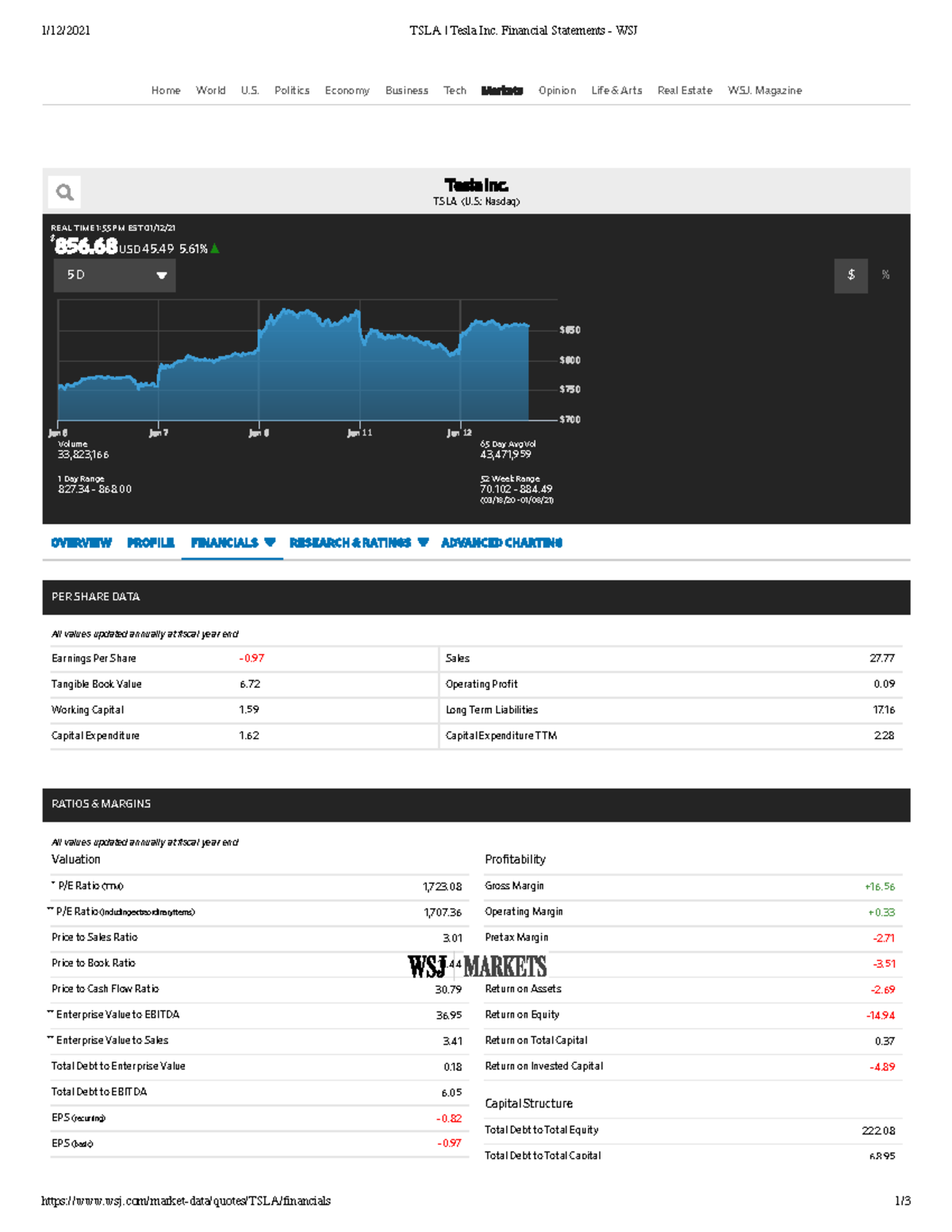Switch to the PROFILE tab
This screenshot has width=952, height=1232.
pos(151,543)
